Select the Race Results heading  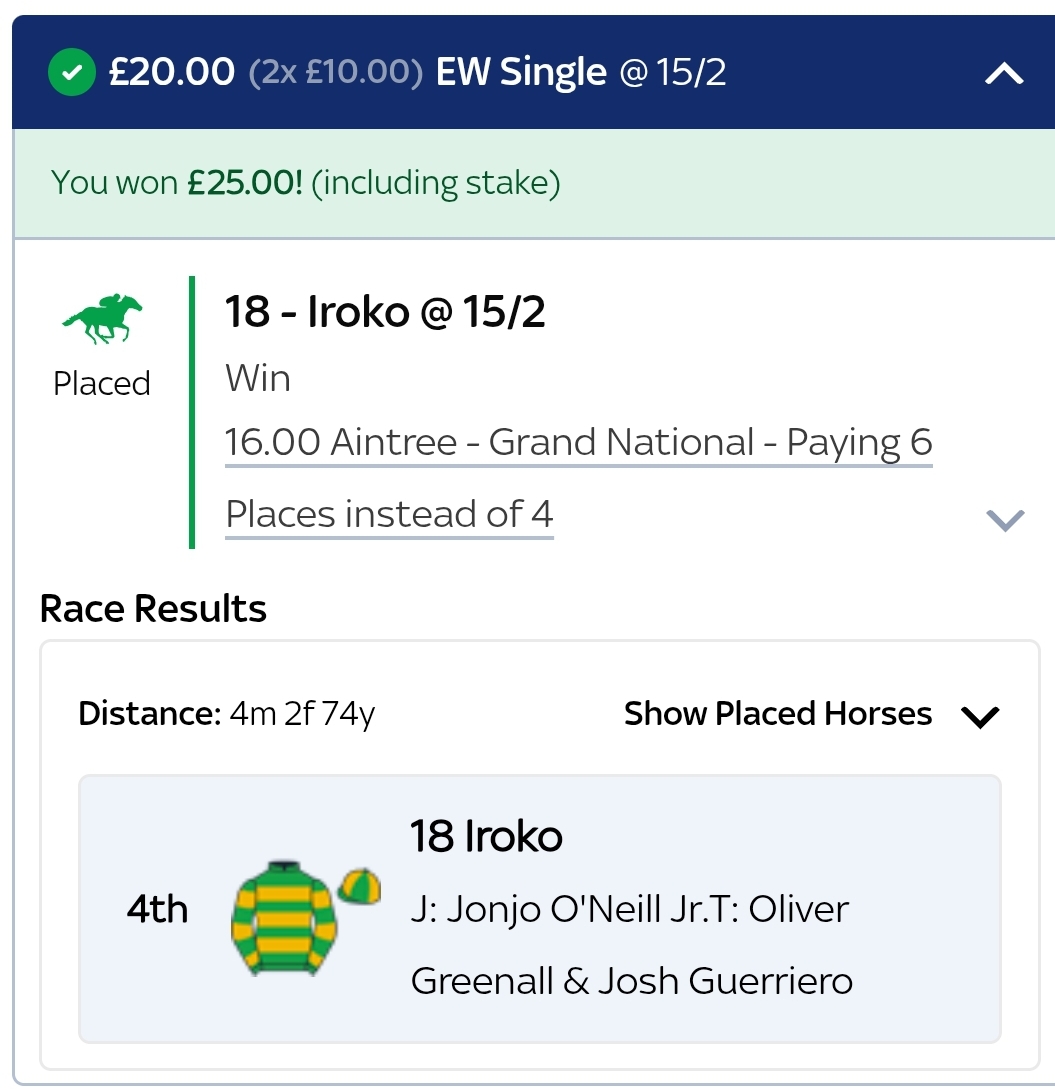click(151, 608)
